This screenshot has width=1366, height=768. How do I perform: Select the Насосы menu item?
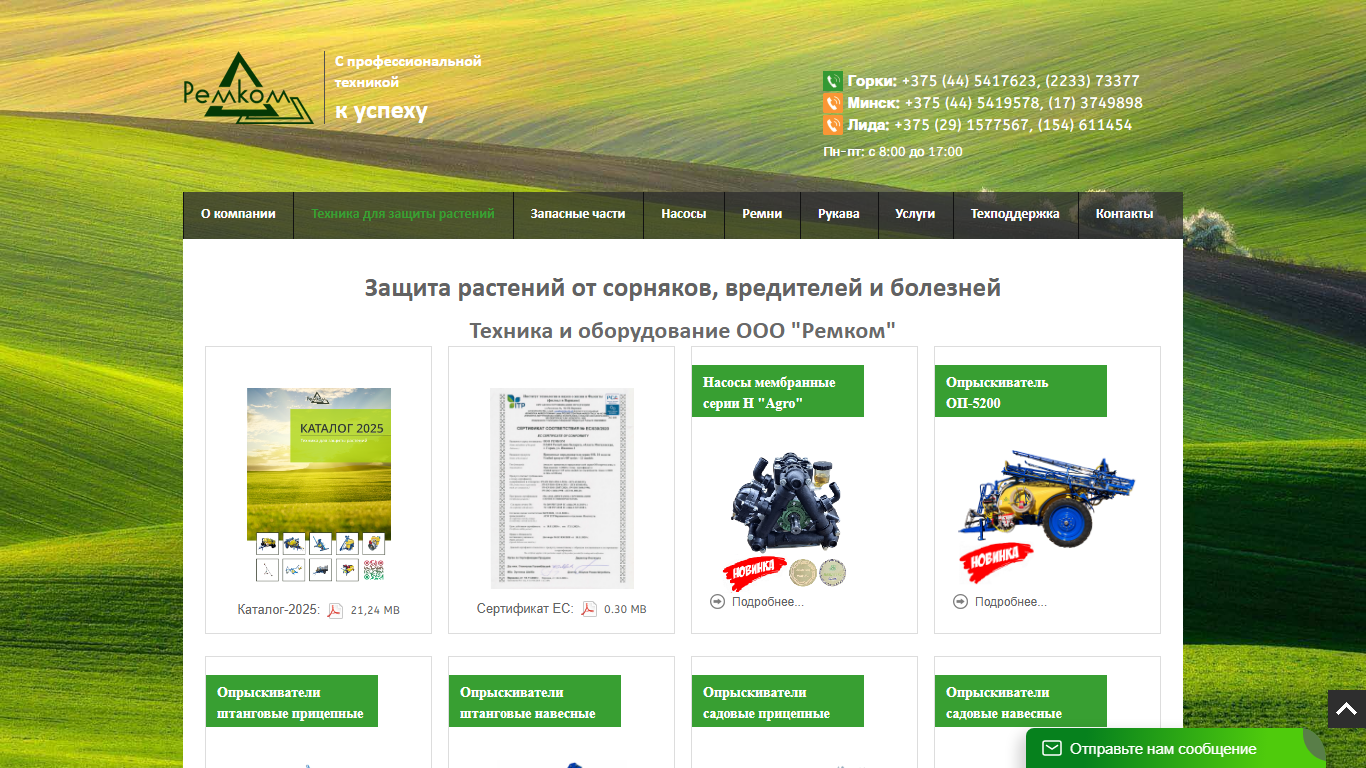(684, 214)
